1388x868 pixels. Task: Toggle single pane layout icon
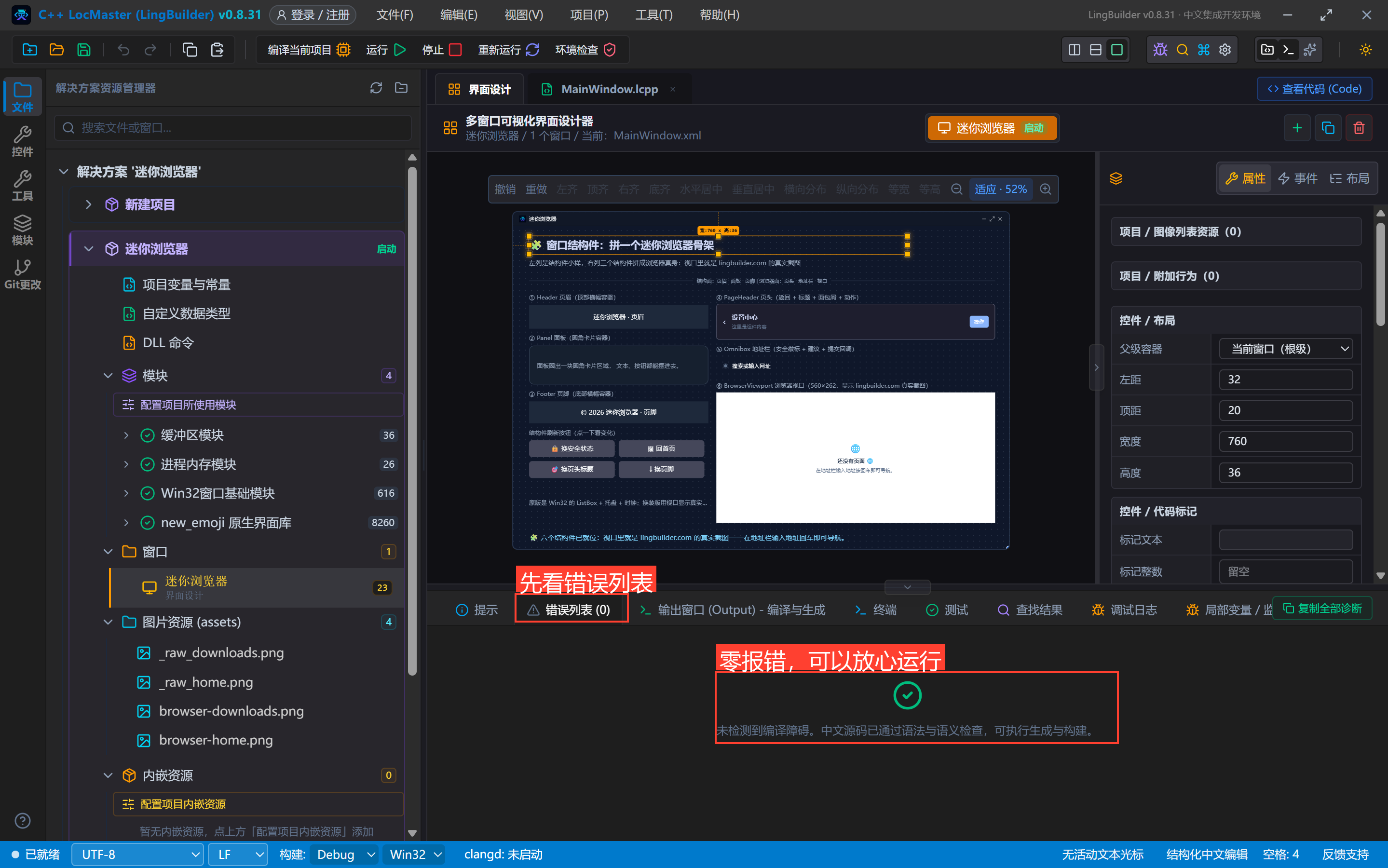(x=1116, y=50)
